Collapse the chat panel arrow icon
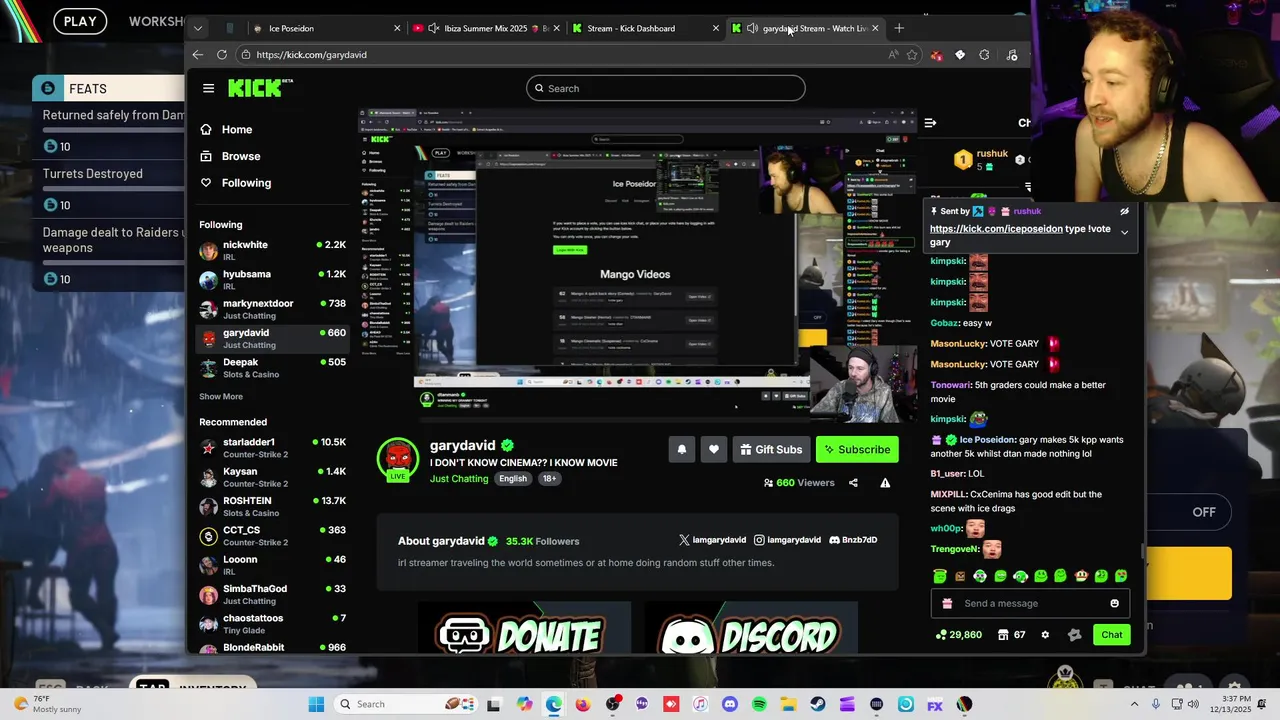Image resolution: width=1280 pixels, height=720 pixels. (x=930, y=123)
